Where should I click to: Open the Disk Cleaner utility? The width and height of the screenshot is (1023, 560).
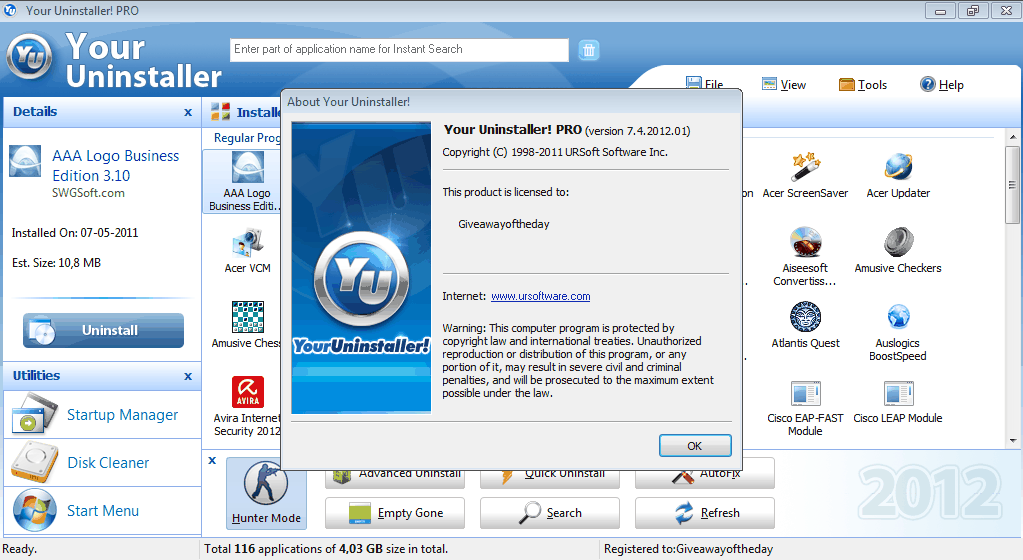pos(102,463)
